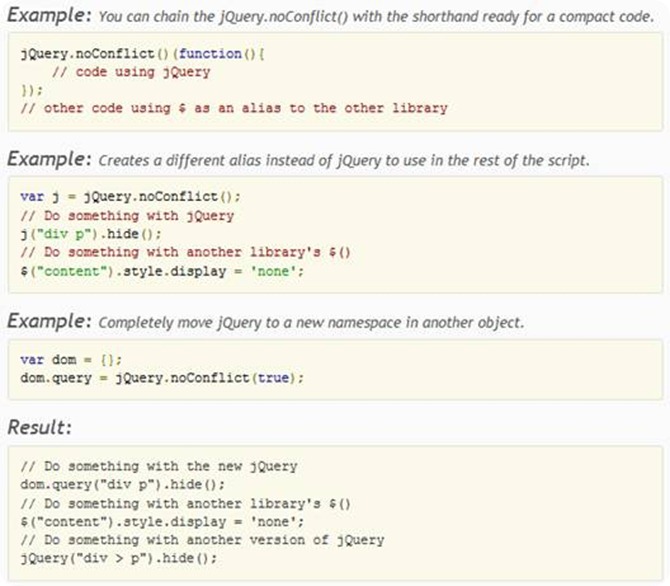This screenshot has width=670, height=586.
Task: Click the first 'Example:' heading about chaining noConflict
Action: click(50, 15)
